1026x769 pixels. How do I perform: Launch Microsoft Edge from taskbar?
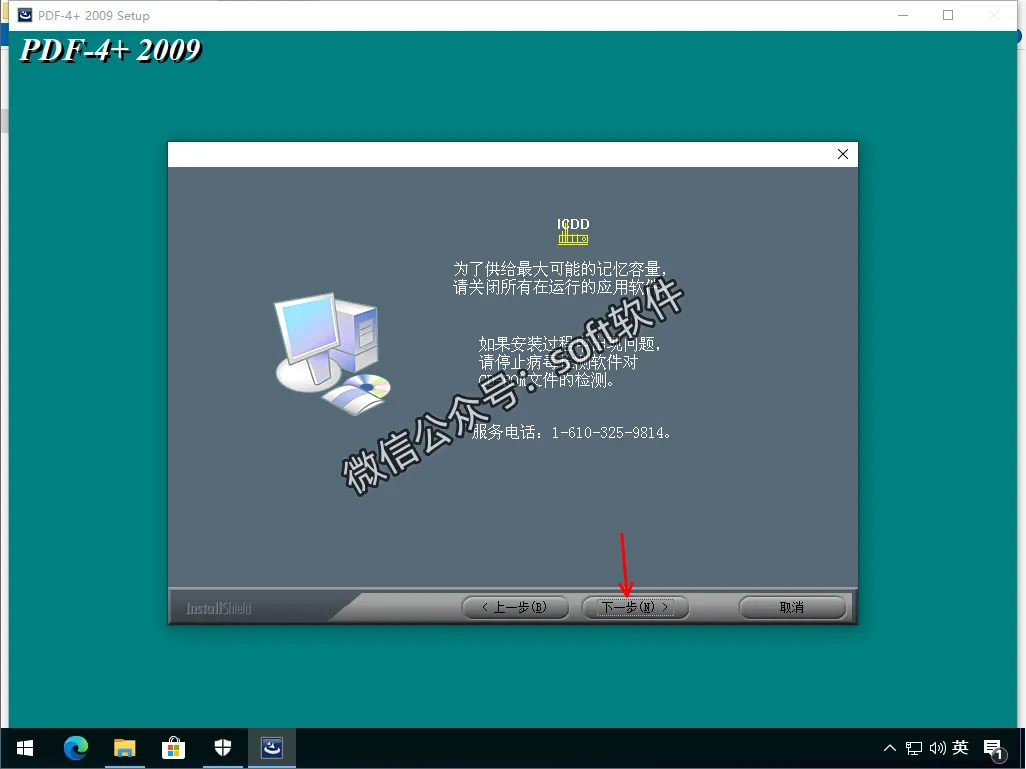(x=76, y=748)
